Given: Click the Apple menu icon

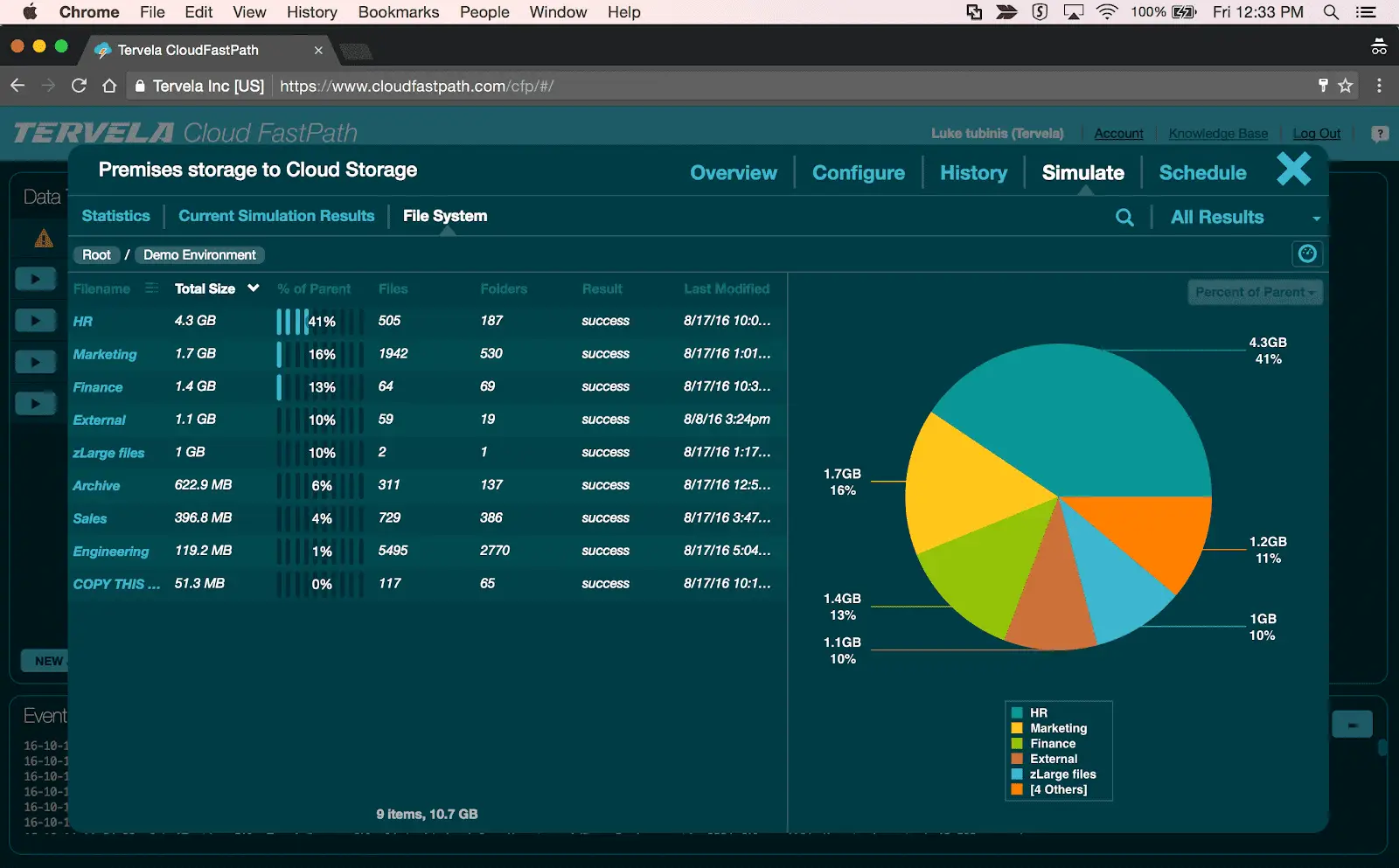Looking at the screenshot, I should tap(29, 12).
